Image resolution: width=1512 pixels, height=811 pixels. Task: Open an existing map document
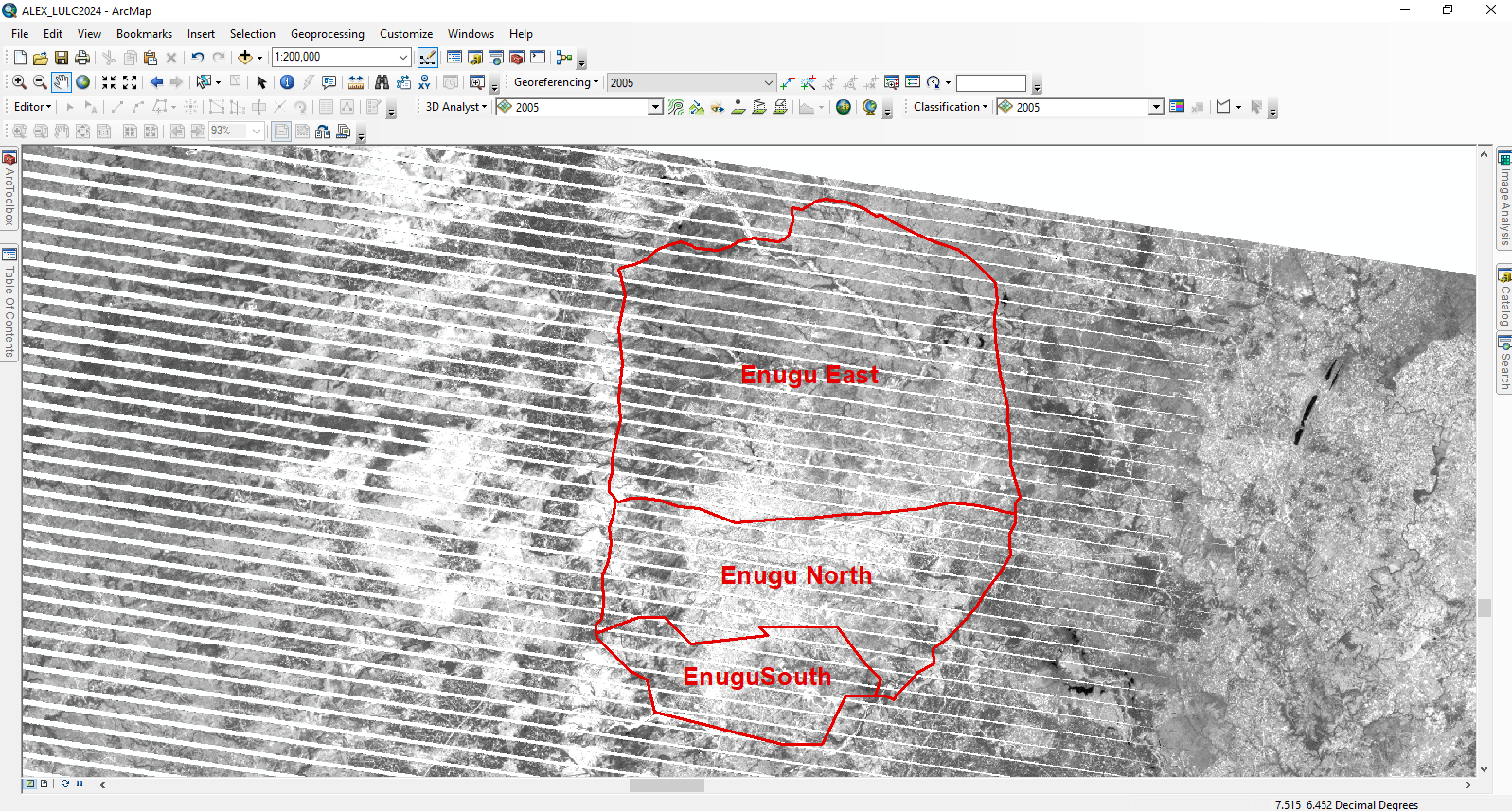pyautogui.click(x=41, y=58)
